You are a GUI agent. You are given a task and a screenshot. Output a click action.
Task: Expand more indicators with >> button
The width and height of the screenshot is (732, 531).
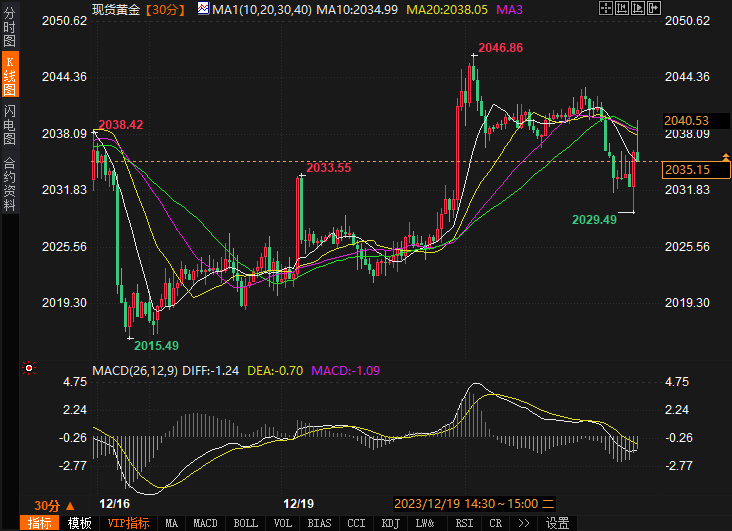(x=523, y=523)
